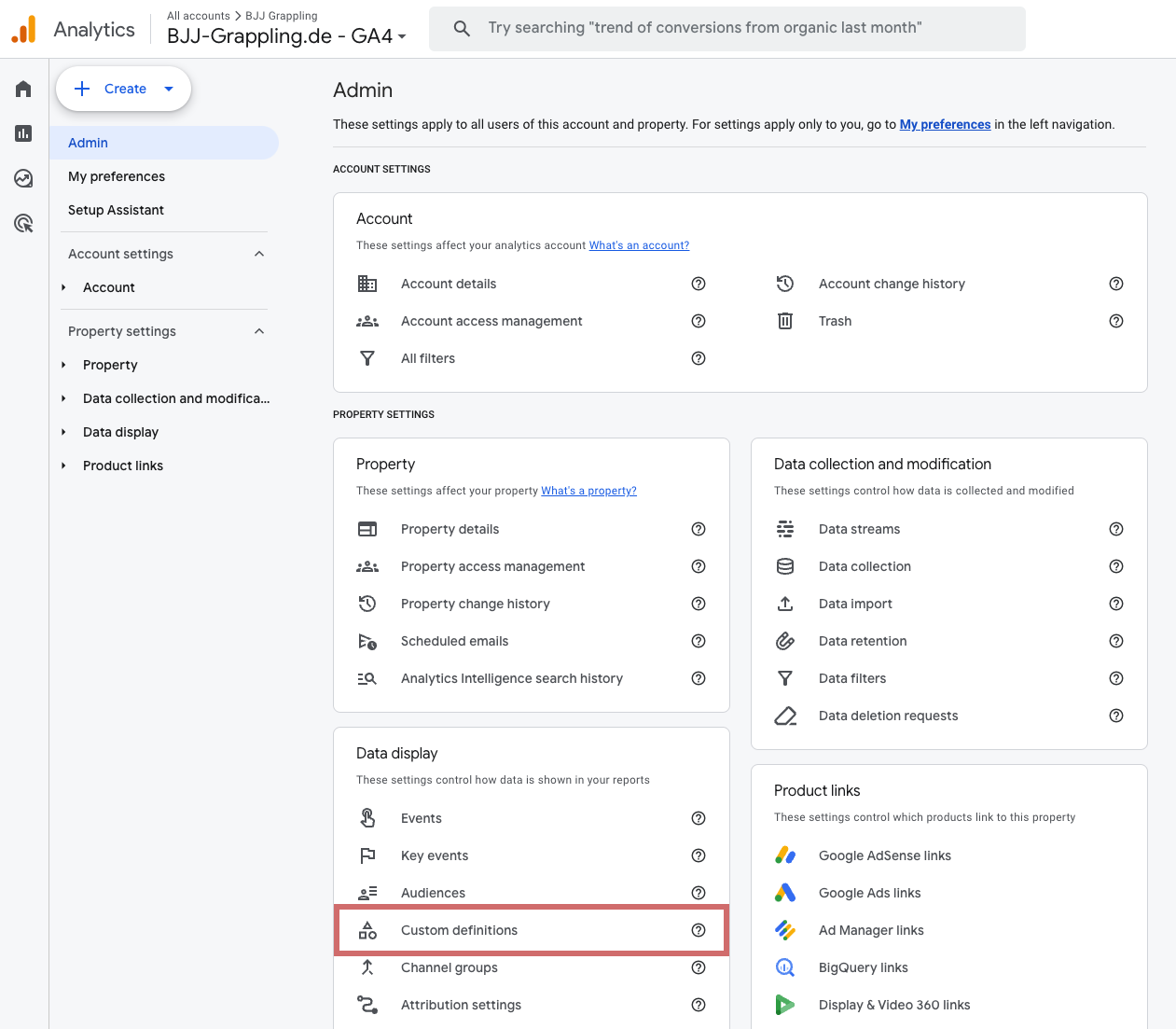Click the Trash bin icon

785,321
